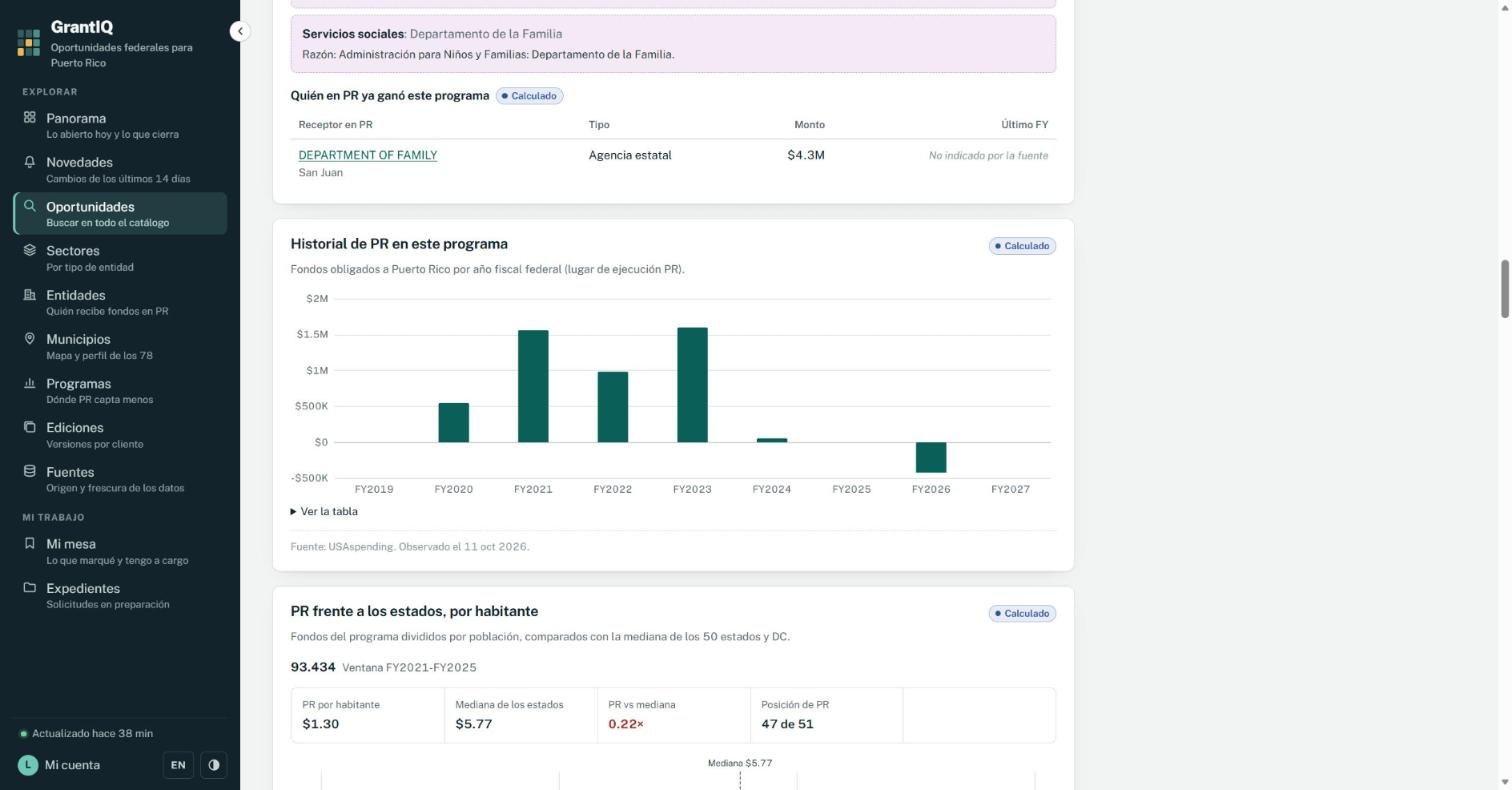1512x790 pixels.
Task: Click the Receptor en PR column header
Action: coord(335,125)
